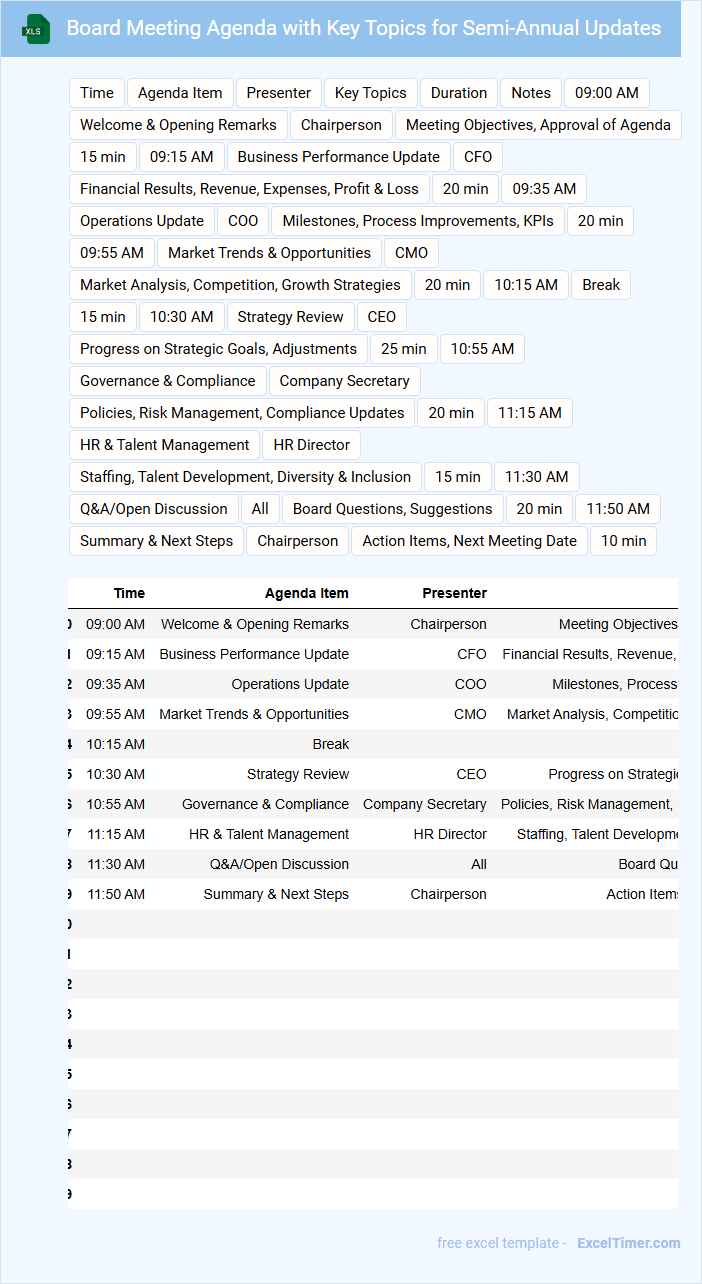Click the 'Break' tag chip

601,285
